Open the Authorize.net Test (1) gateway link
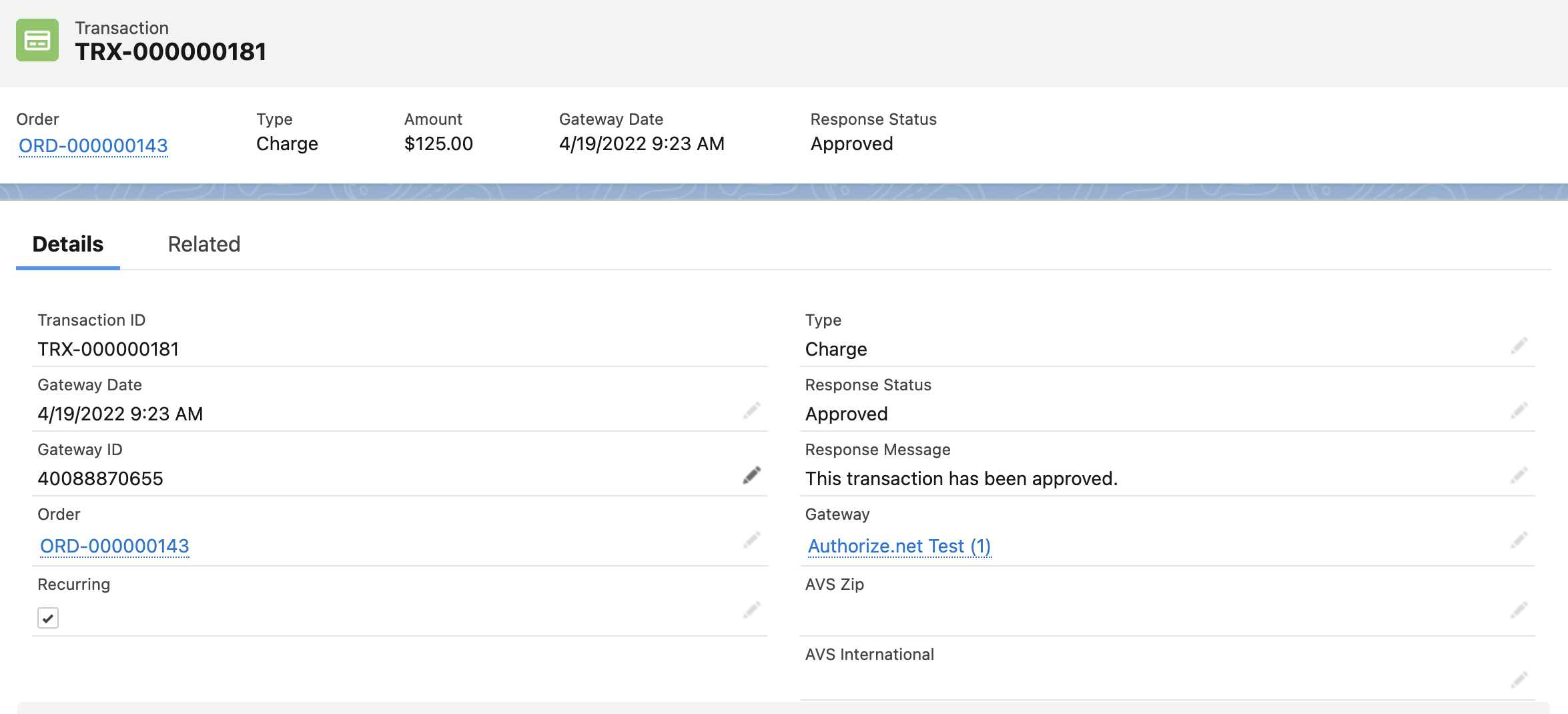1568x714 pixels. (899, 546)
